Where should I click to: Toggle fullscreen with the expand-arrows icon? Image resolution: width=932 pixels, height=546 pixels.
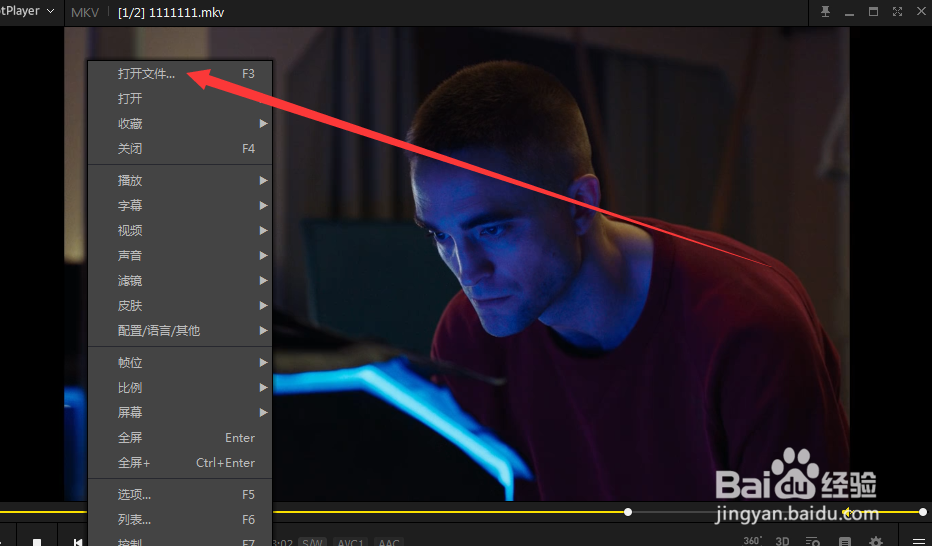897,12
